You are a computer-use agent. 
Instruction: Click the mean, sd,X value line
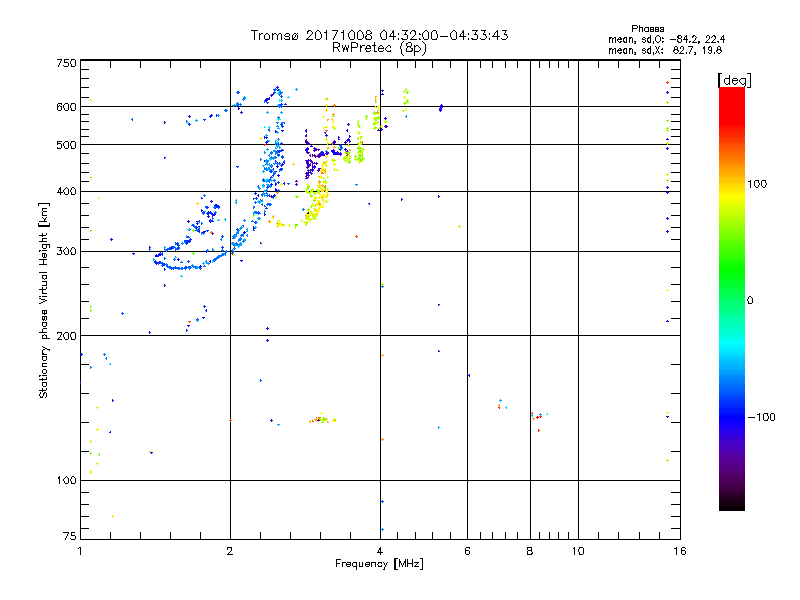(665, 50)
